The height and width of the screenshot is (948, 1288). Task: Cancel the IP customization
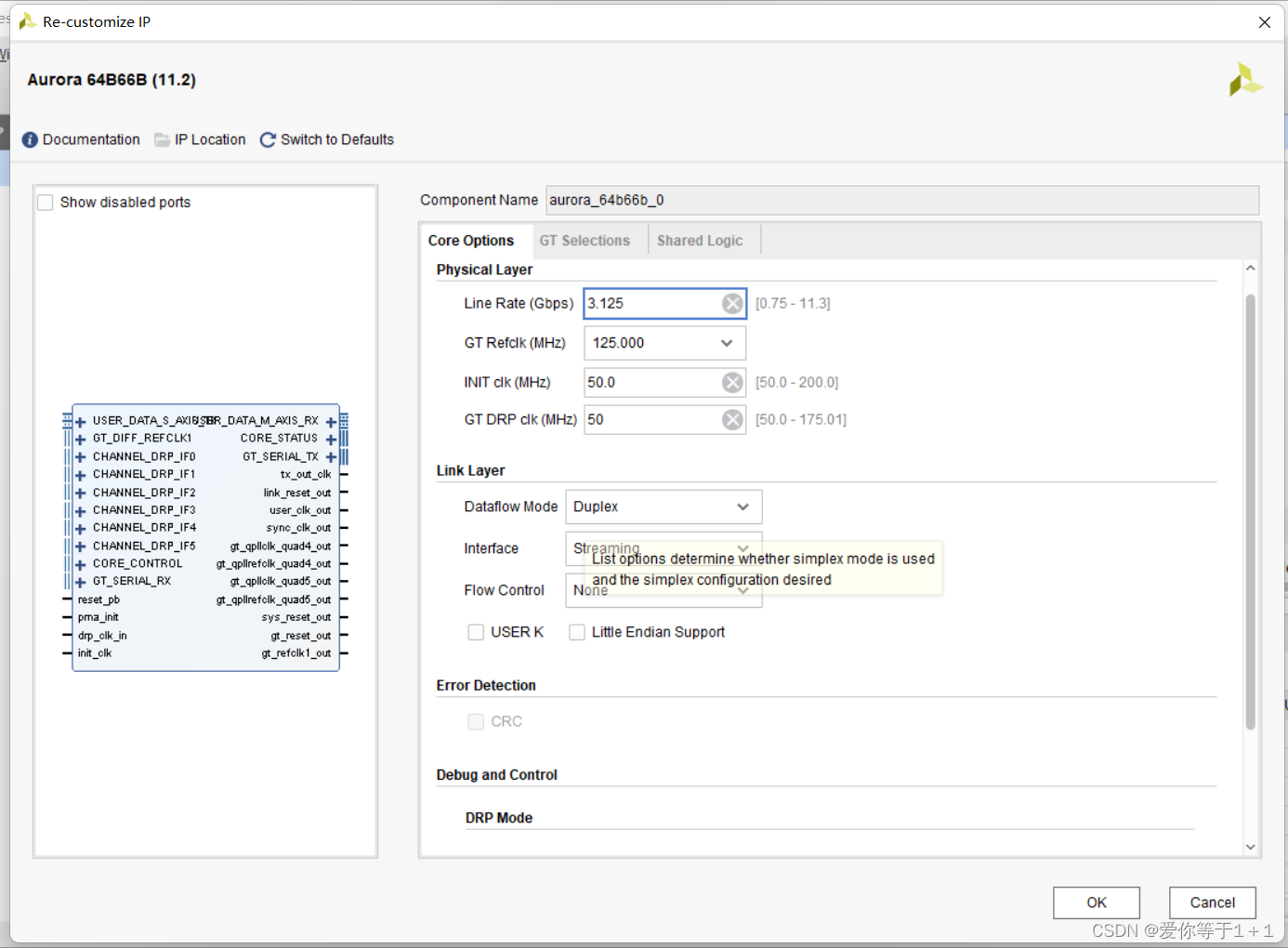pos(1213,902)
